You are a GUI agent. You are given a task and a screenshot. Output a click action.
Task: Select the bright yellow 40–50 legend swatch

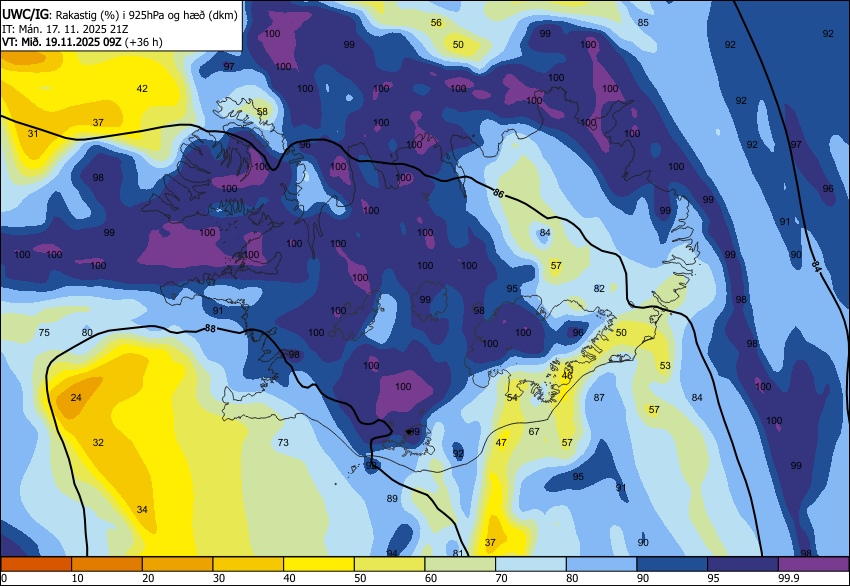click(319, 564)
